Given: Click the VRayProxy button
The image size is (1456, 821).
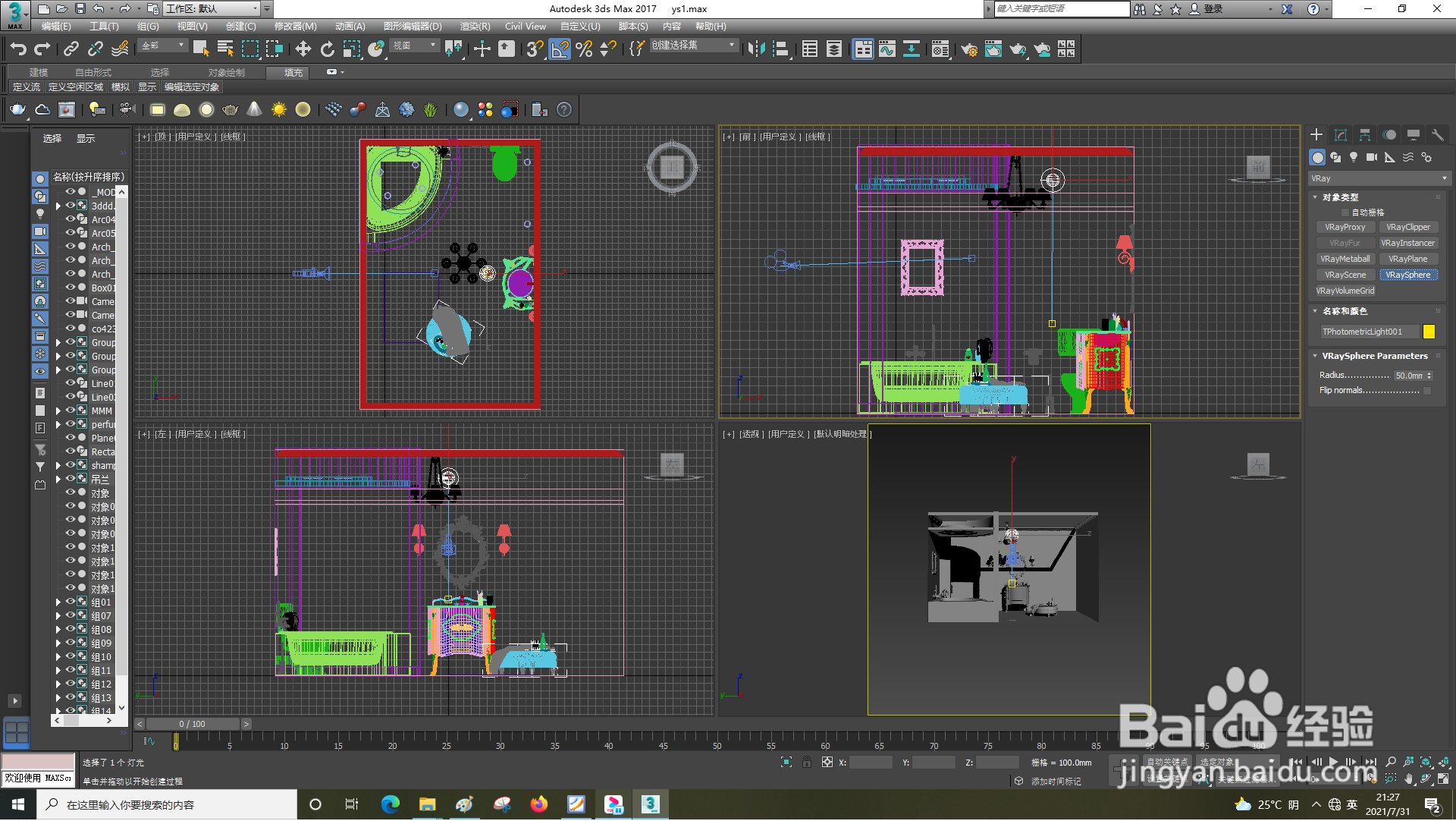Looking at the screenshot, I should (x=1345, y=228).
